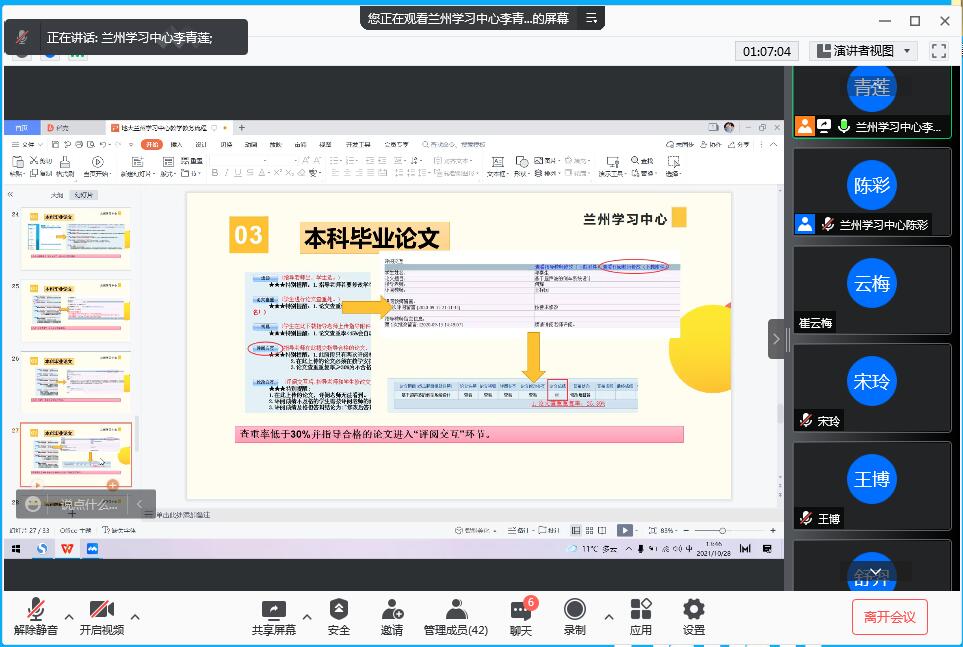Image resolution: width=963 pixels, height=647 pixels.
Task: Expand video options arrow beside 开启视频
Action: (135, 616)
